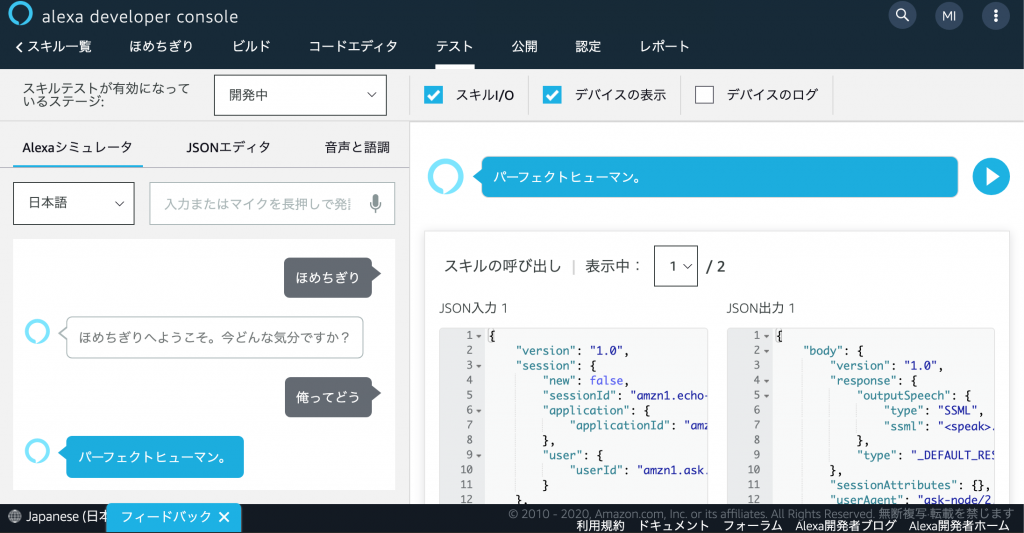Collapse application block at line 6 in JSON入力
The height and width of the screenshot is (533, 1024).
point(479,411)
